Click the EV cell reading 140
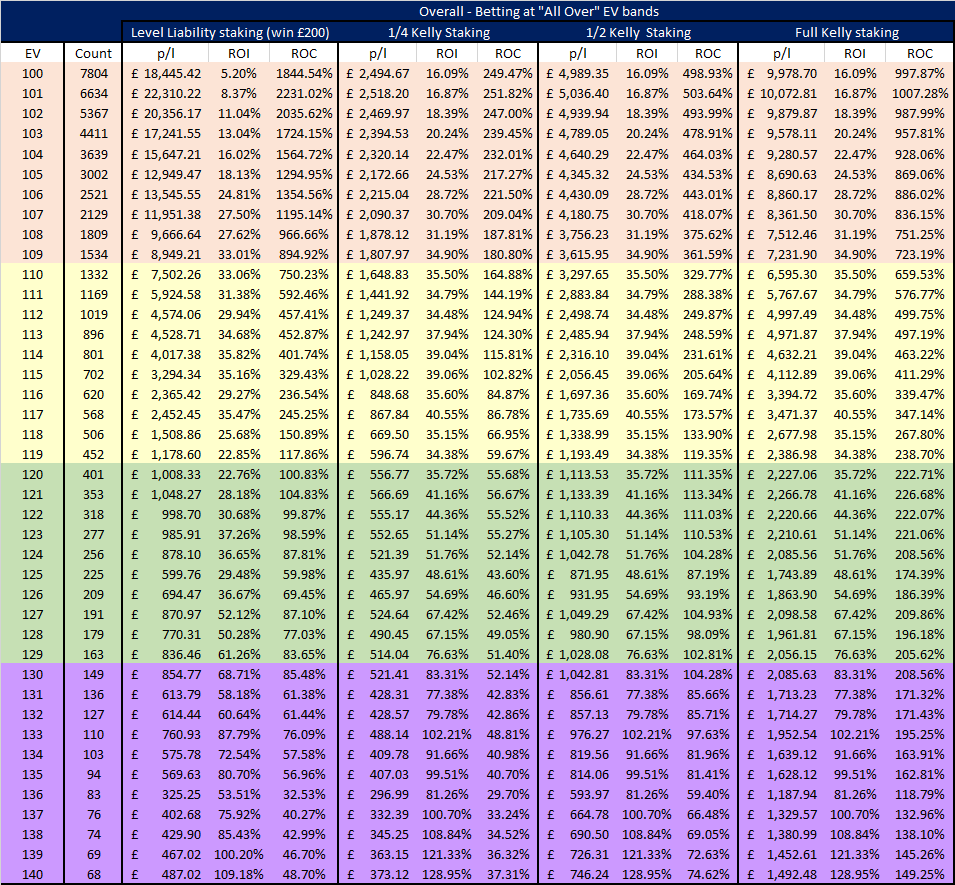This screenshot has height=885, width=955. tap(32, 876)
